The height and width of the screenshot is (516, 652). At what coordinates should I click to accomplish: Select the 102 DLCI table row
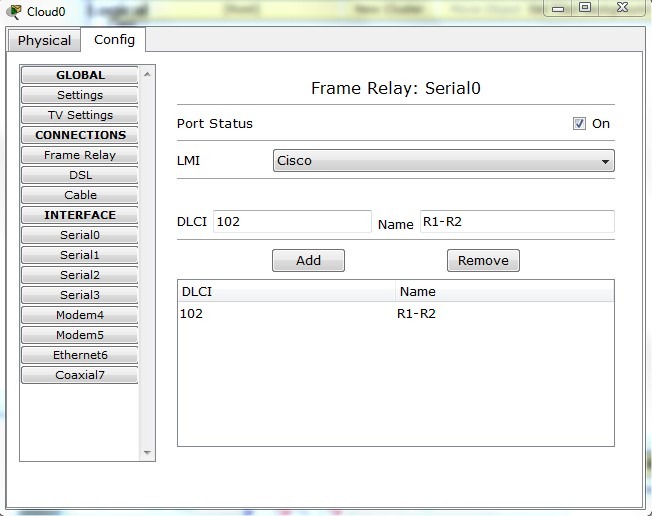[x=396, y=313]
